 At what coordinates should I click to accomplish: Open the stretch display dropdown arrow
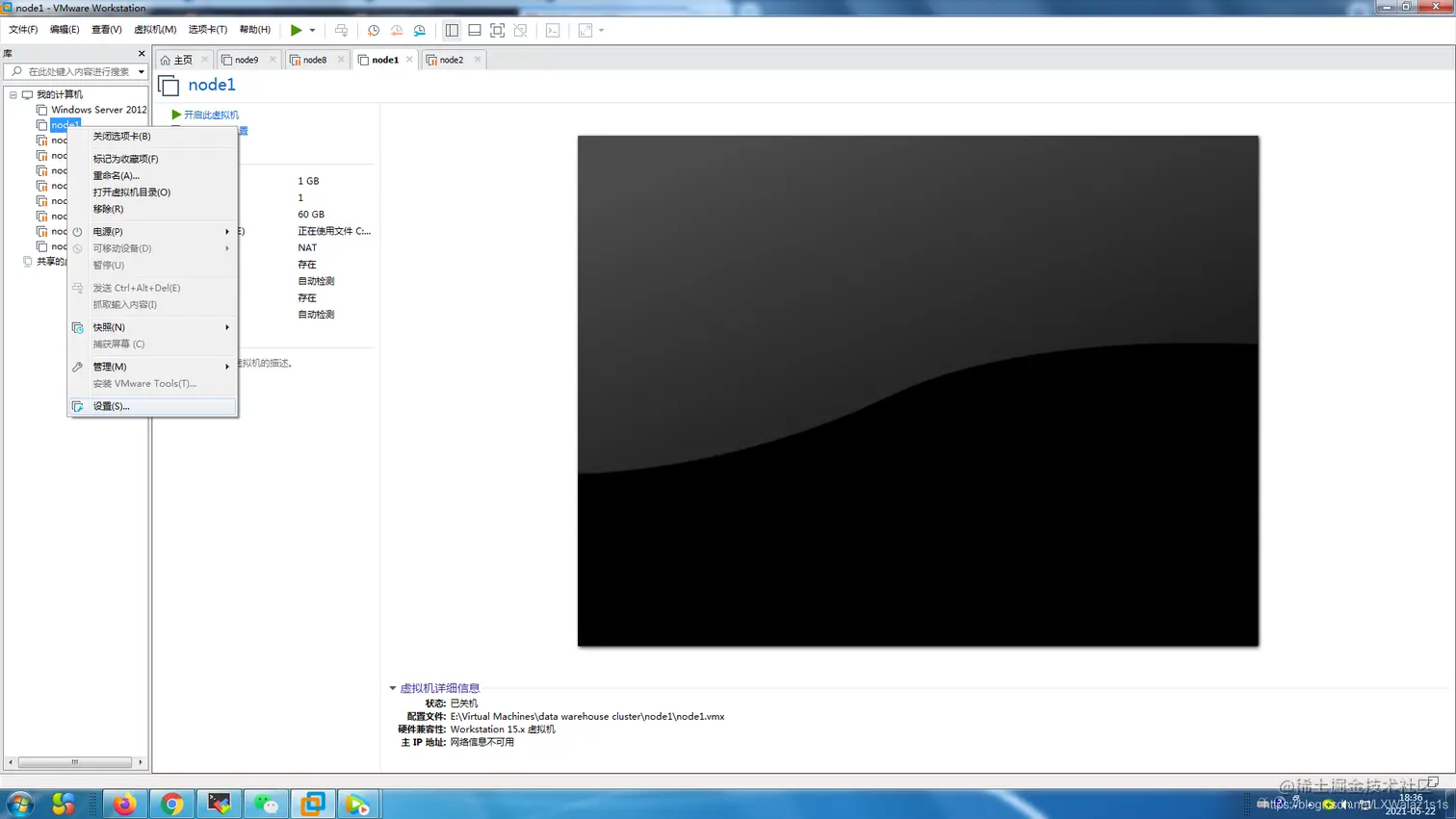coord(601,31)
